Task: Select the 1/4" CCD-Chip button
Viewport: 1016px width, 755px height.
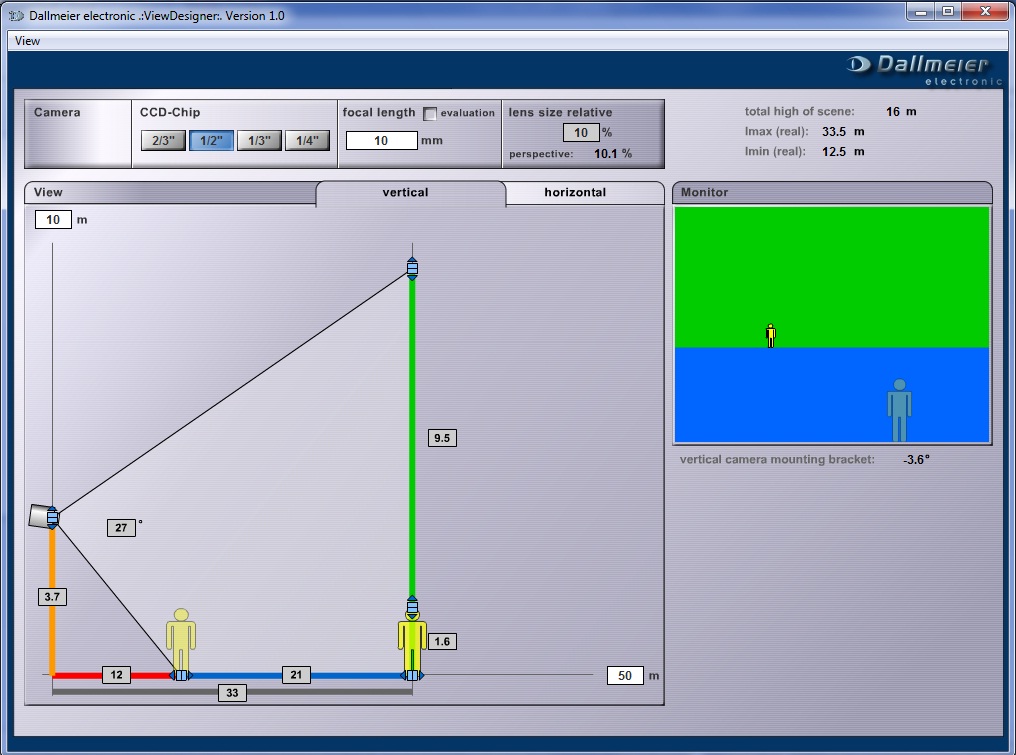Action: [x=307, y=141]
